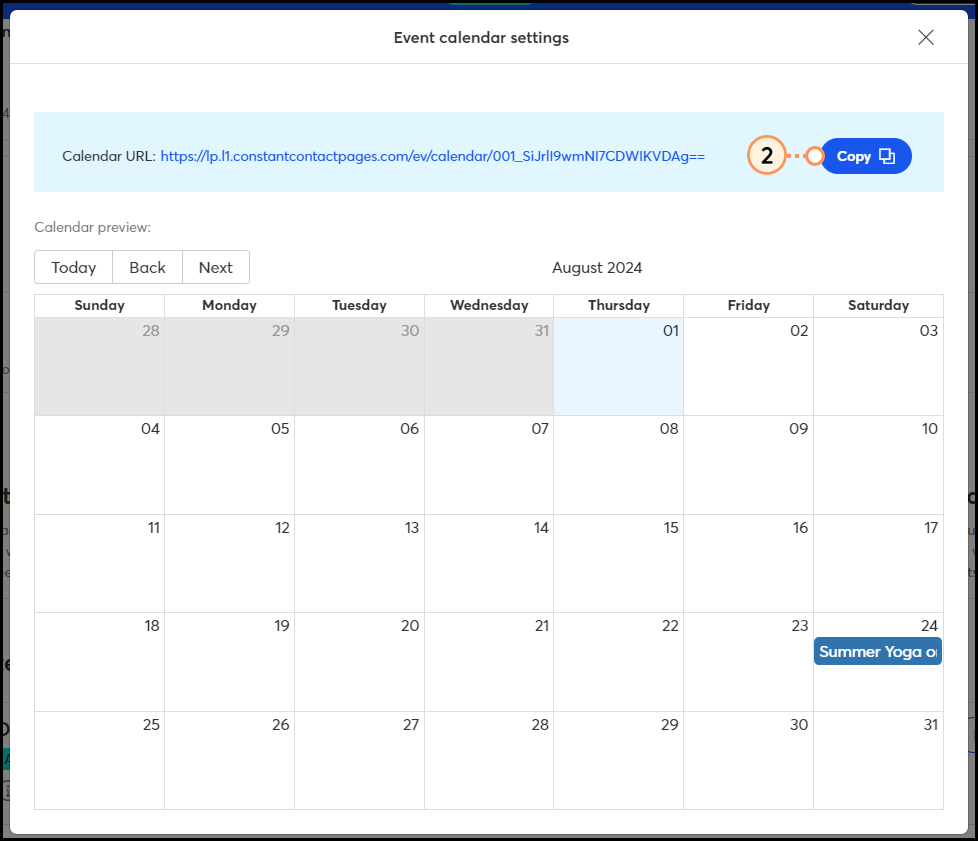Copy the calendar URL
Viewport: 978px width, 841px height.
[865, 156]
